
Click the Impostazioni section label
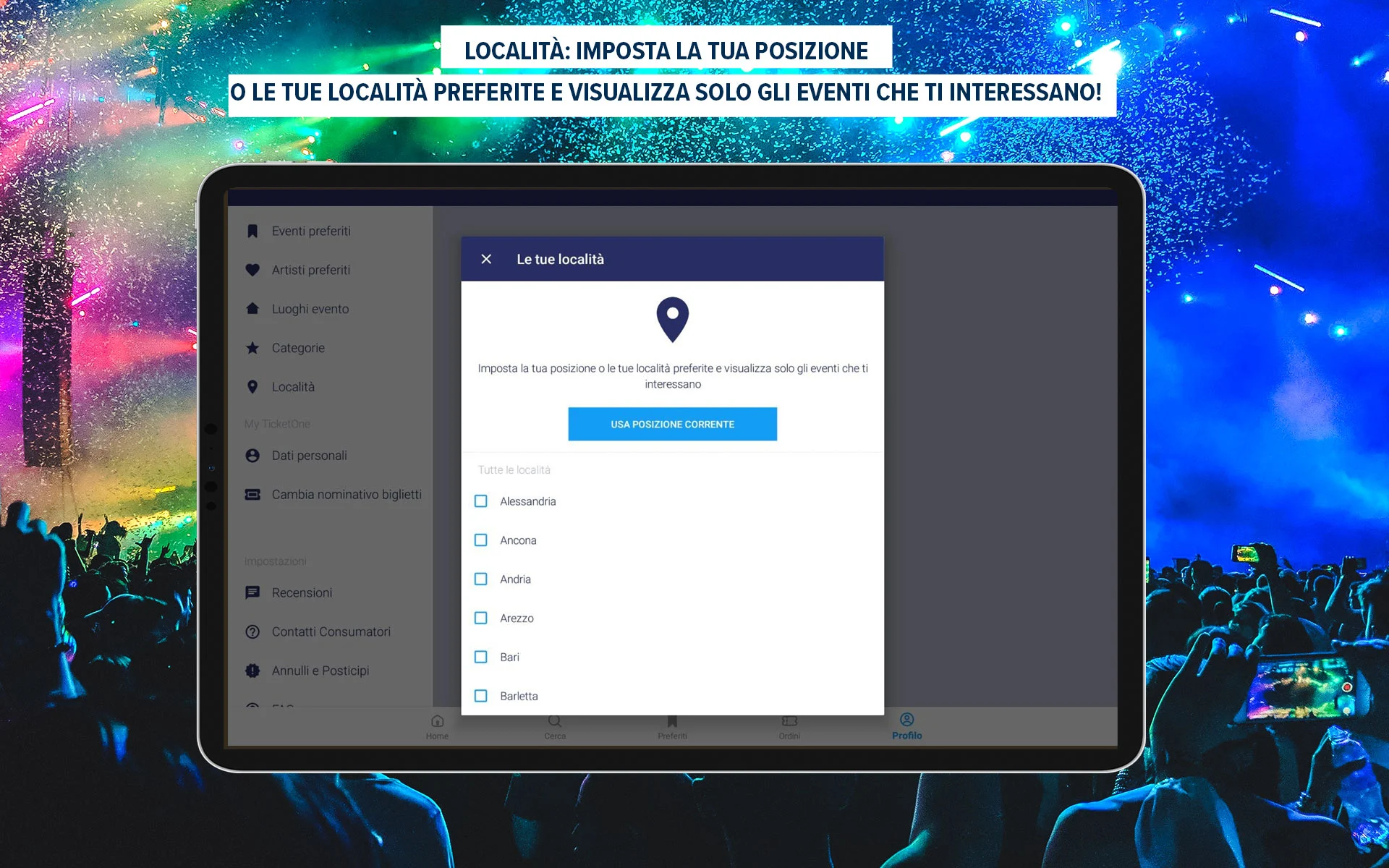click(x=275, y=561)
